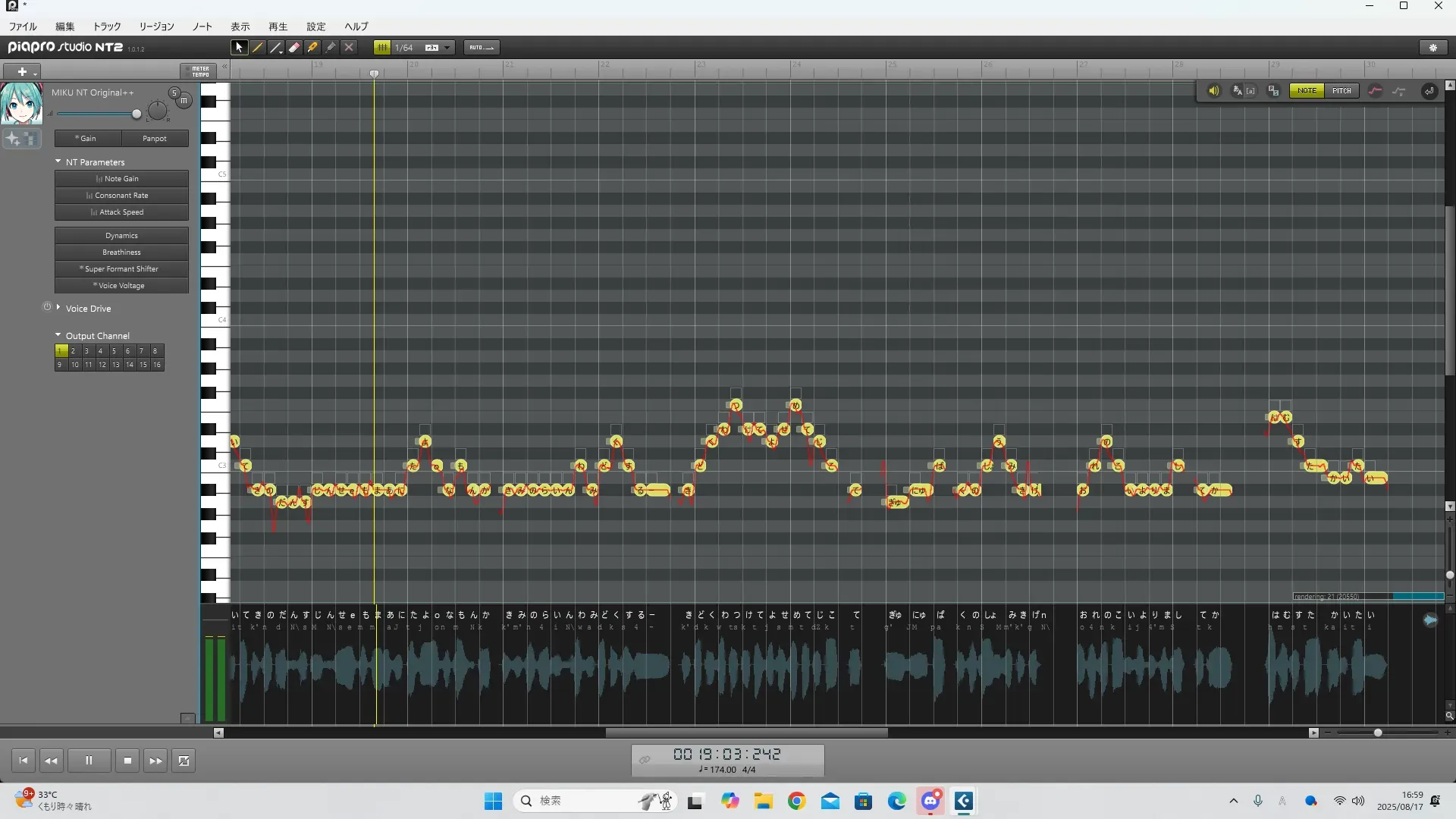Click the pink pitch curve display icon

(1375, 91)
